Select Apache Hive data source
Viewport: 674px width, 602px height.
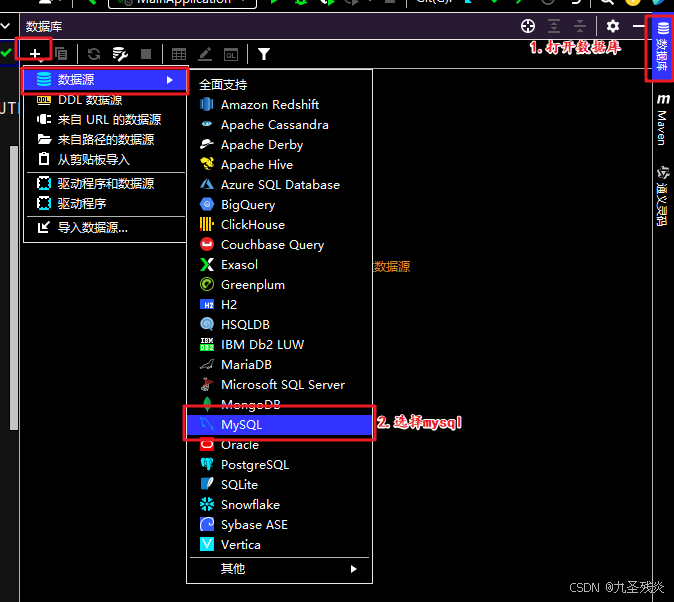[x=279, y=165]
